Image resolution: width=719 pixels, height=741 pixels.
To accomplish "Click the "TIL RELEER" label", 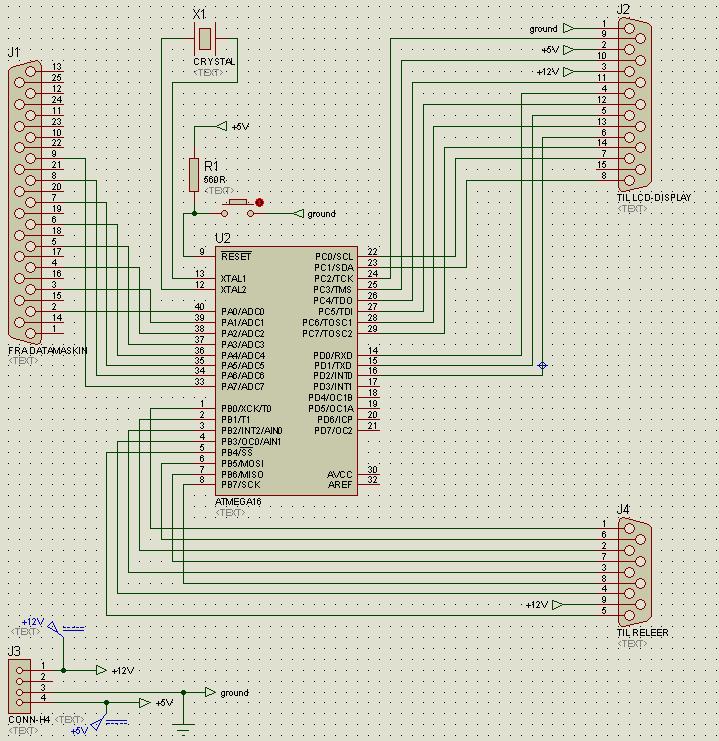I will click(x=642, y=633).
